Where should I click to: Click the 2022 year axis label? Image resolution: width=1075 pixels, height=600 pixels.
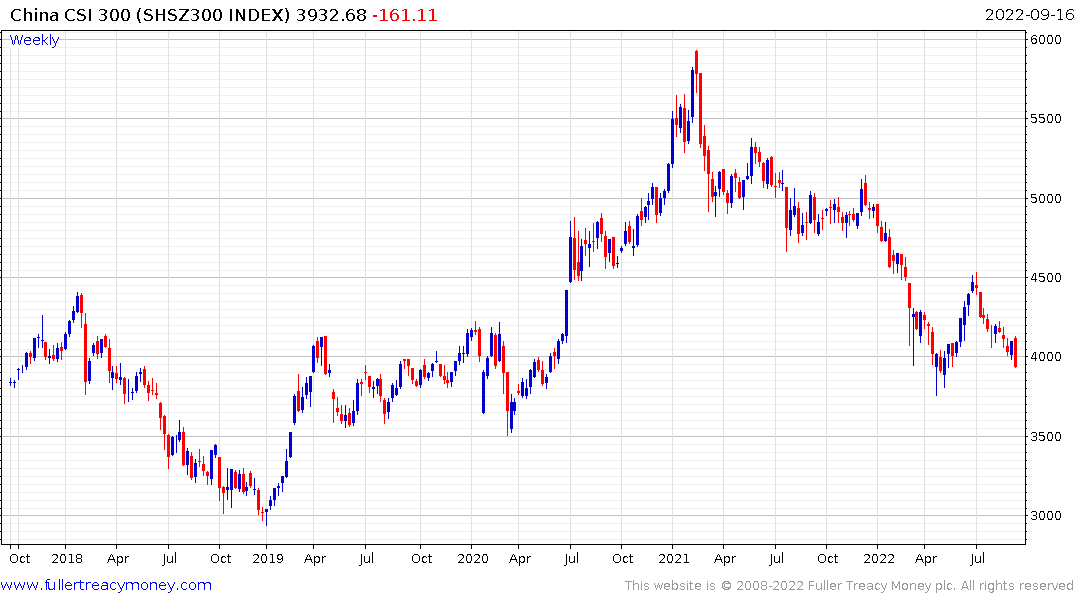point(879,558)
